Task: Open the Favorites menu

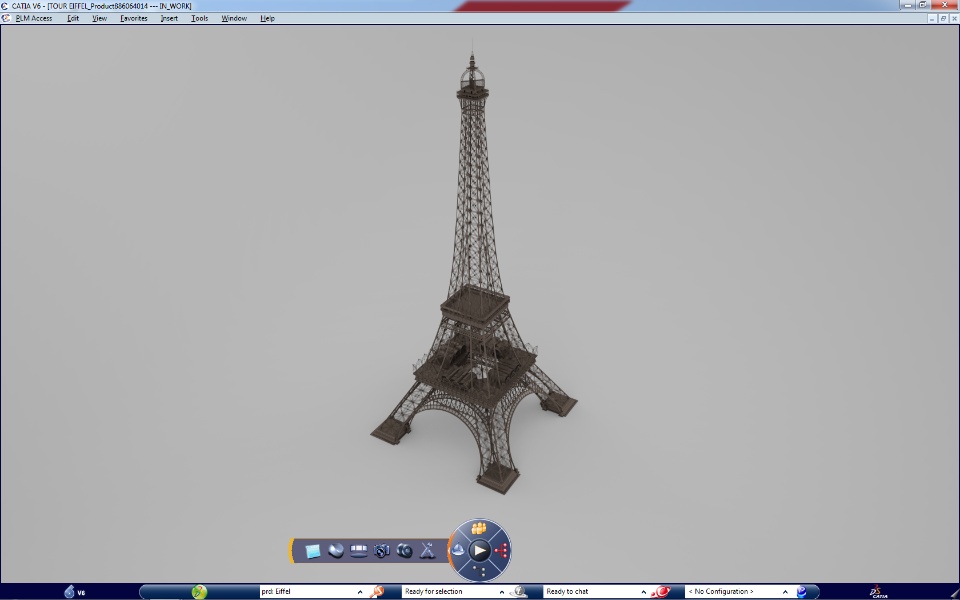Action: pyautogui.click(x=133, y=18)
